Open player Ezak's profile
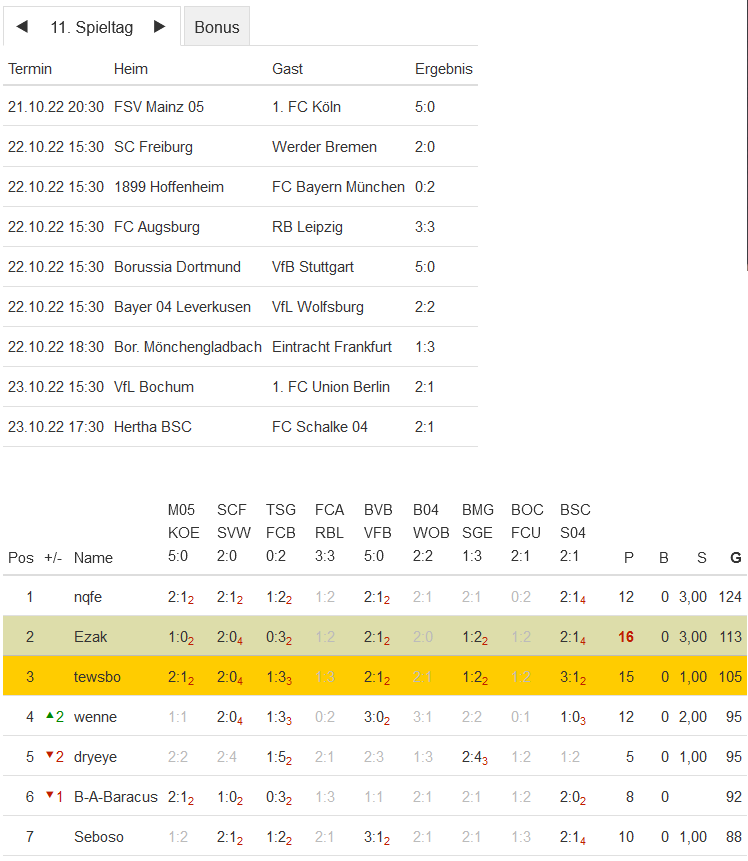The width and height of the screenshot is (748, 861). (88, 637)
